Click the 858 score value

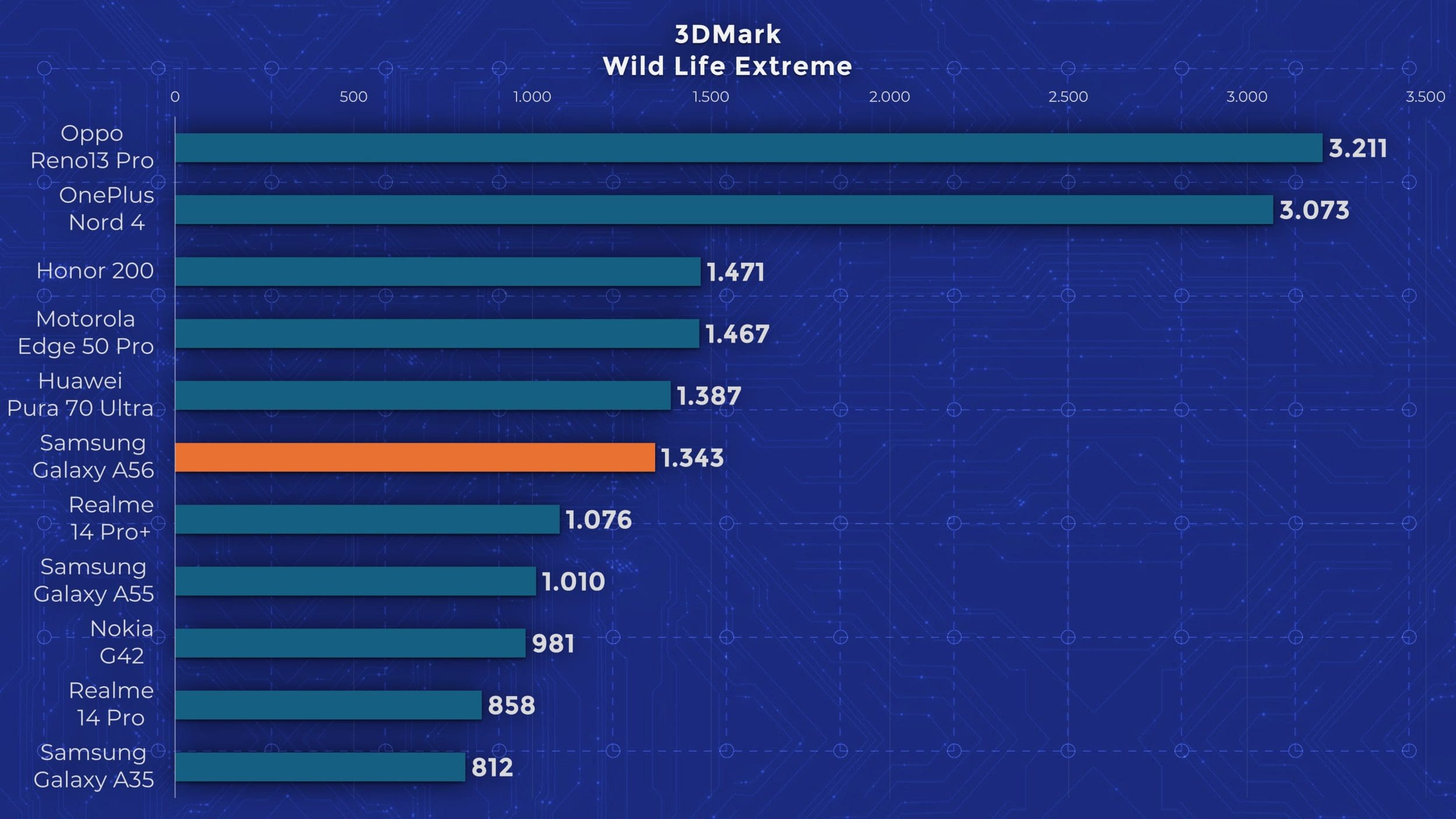point(511,705)
